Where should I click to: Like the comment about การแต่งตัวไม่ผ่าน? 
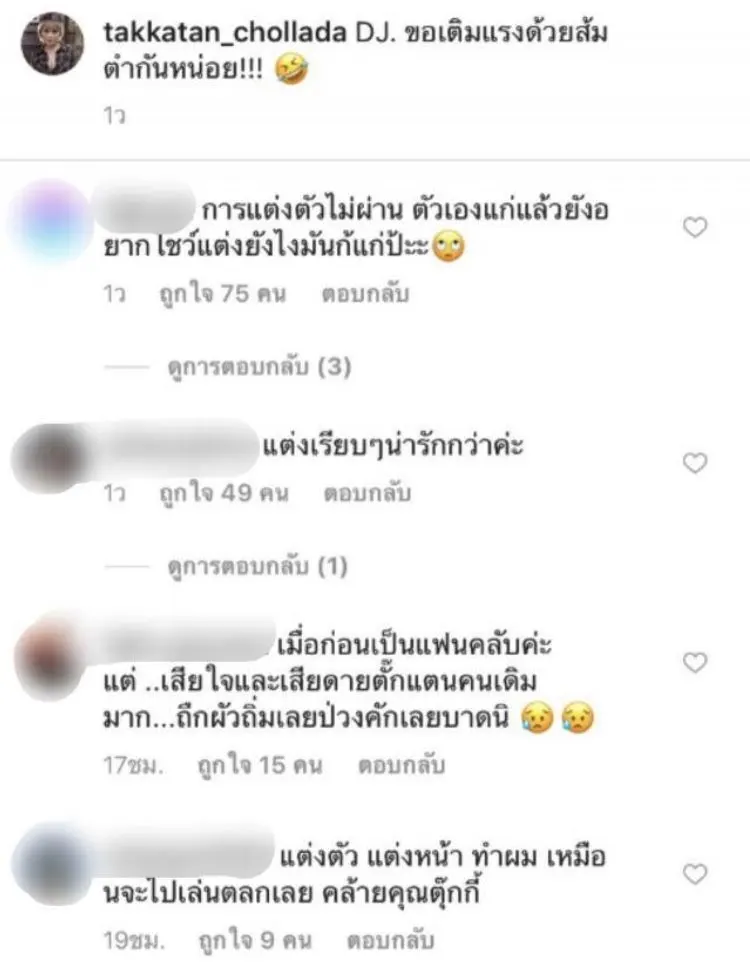(x=695, y=228)
